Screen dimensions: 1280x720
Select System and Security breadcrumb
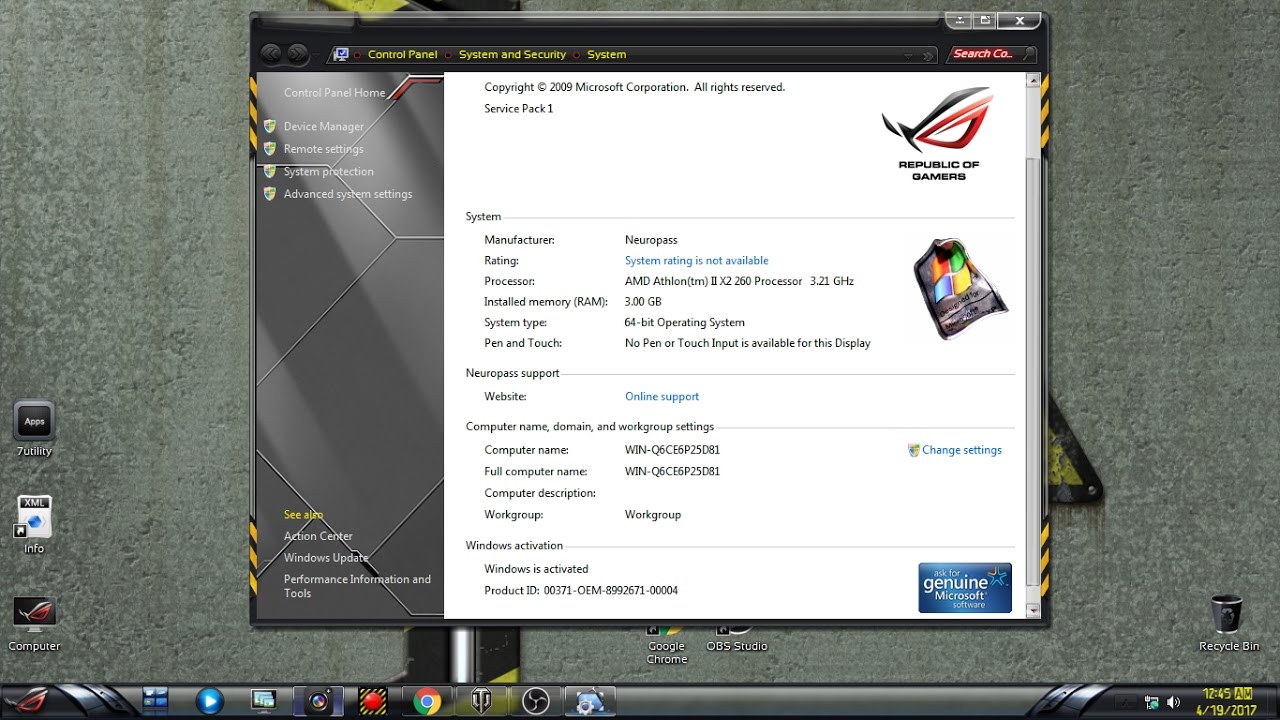512,55
